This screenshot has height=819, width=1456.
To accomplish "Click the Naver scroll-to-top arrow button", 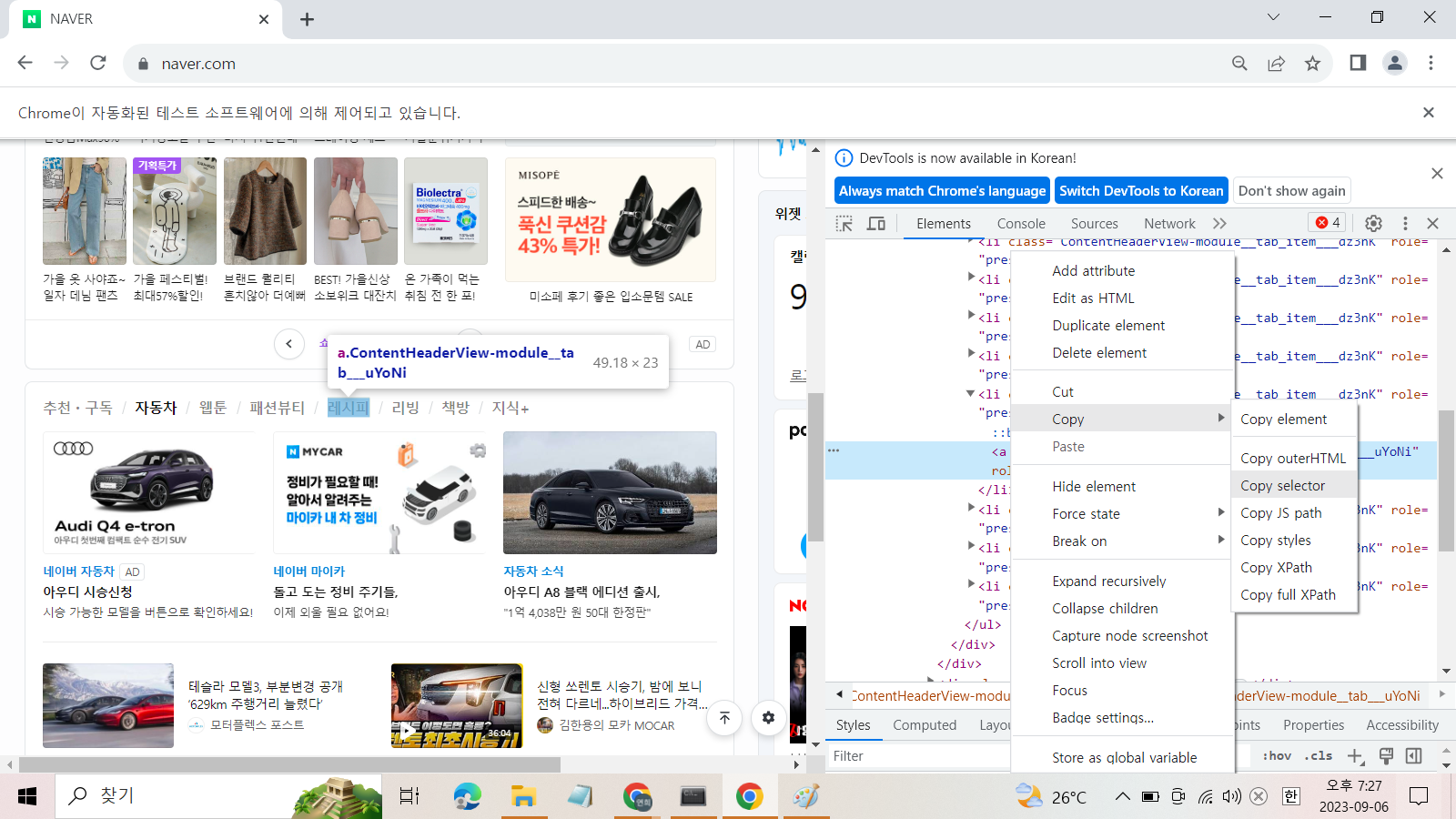I will click(x=724, y=718).
